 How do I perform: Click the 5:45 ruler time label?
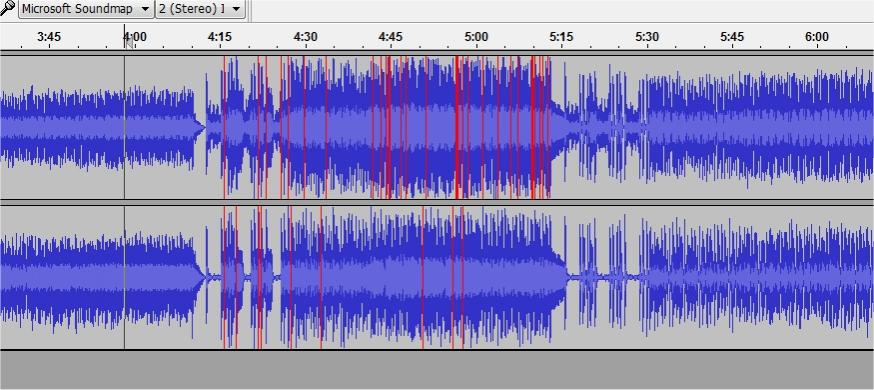(732, 37)
